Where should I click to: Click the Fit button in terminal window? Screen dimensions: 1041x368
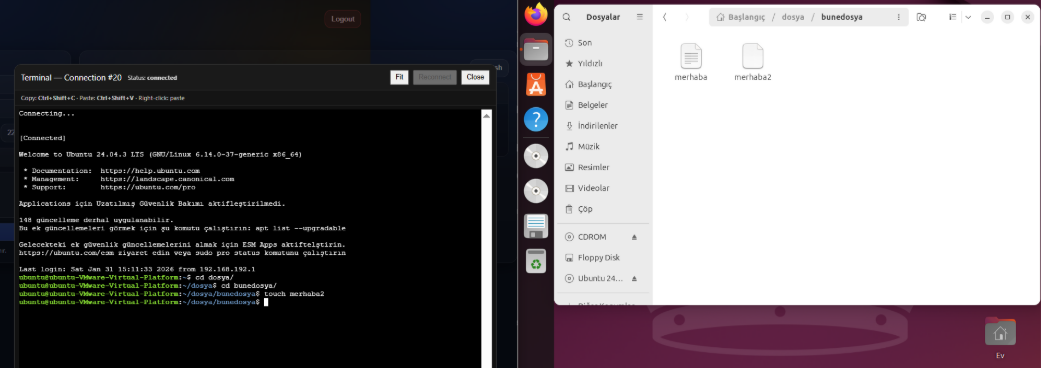[399, 77]
